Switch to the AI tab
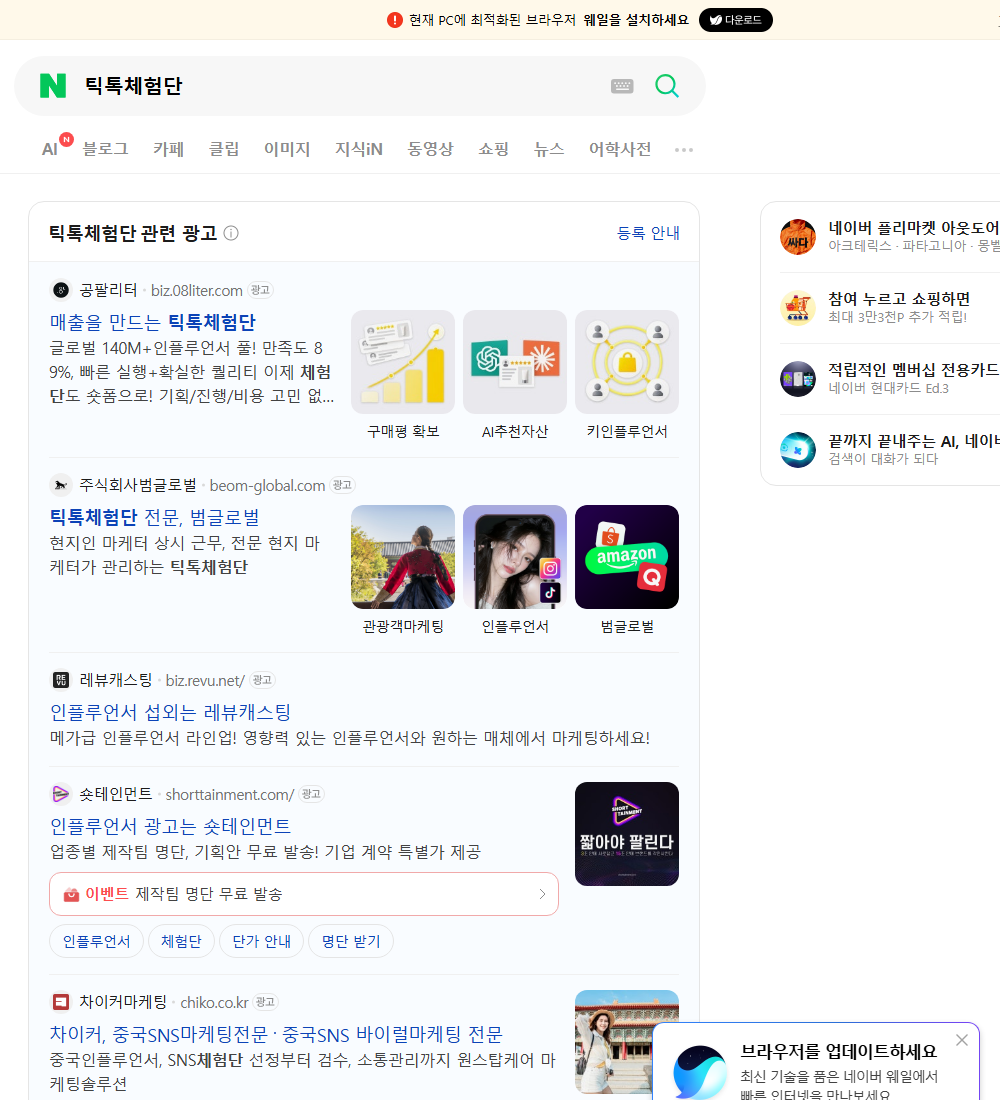 tap(50, 149)
